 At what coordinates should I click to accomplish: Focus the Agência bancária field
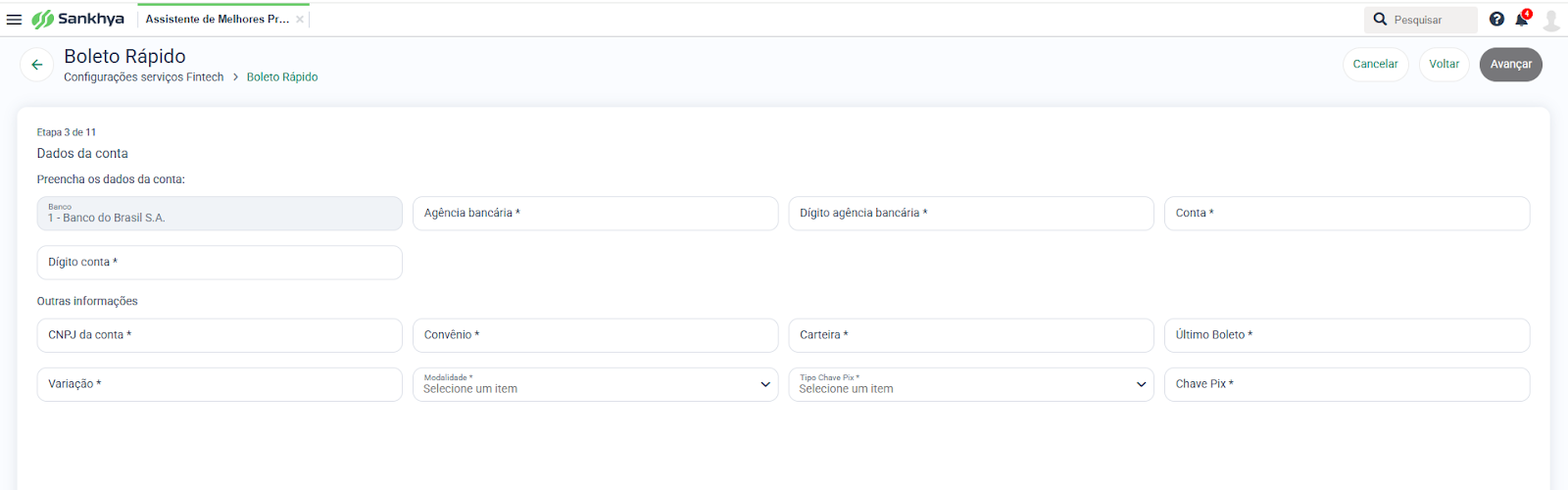pos(596,214)
